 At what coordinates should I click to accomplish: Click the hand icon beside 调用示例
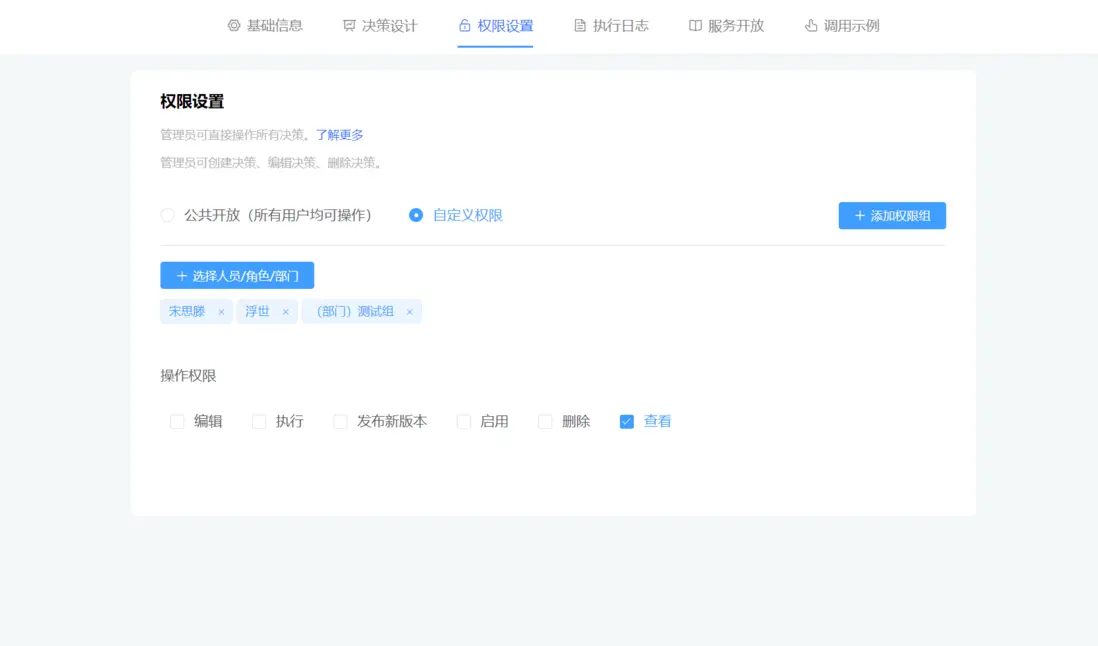pos(808,26)
